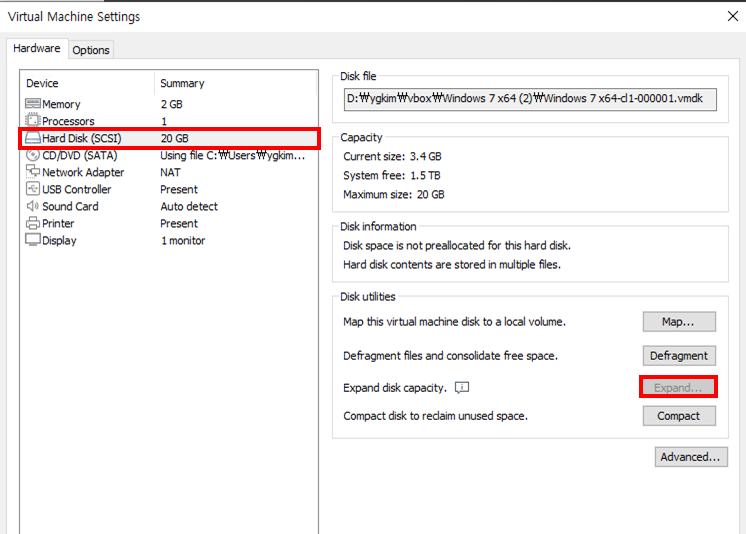
Task: Click the Network Adapter icon
Action: click(x=33, y=172)
